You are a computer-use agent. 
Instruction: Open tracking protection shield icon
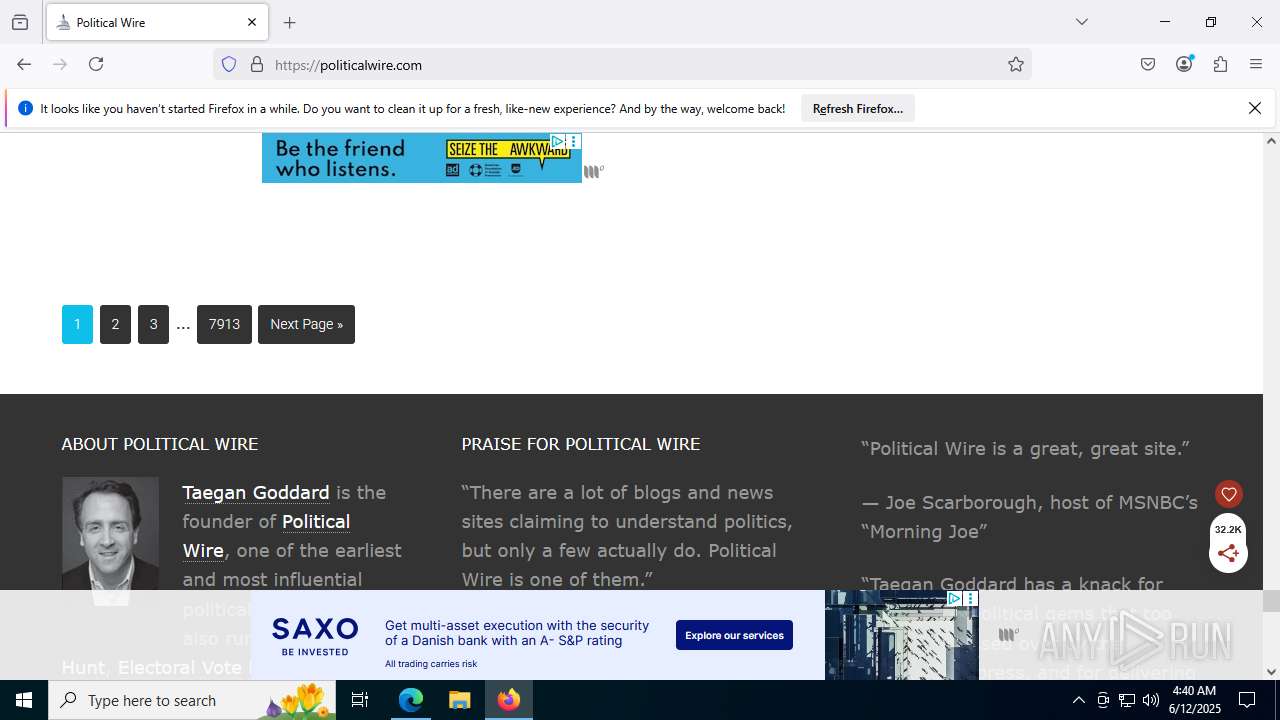pyautogui.click(x=229, y=64)
